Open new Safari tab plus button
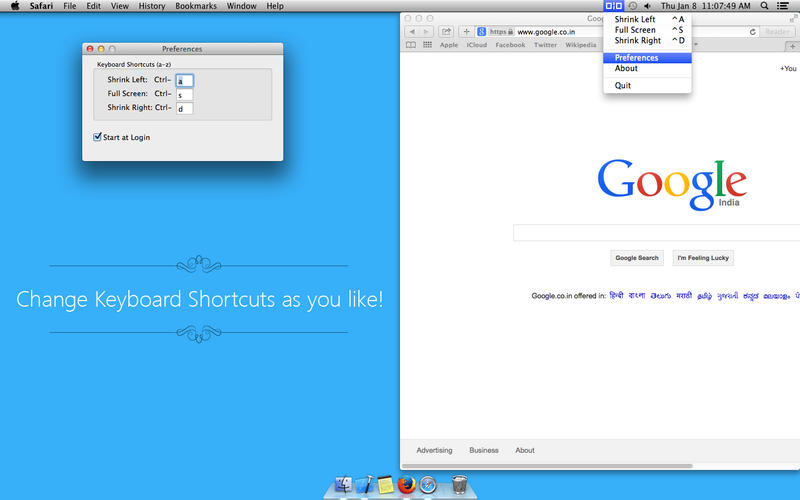This screenshot has width=800, height=500. coord(792,46)
